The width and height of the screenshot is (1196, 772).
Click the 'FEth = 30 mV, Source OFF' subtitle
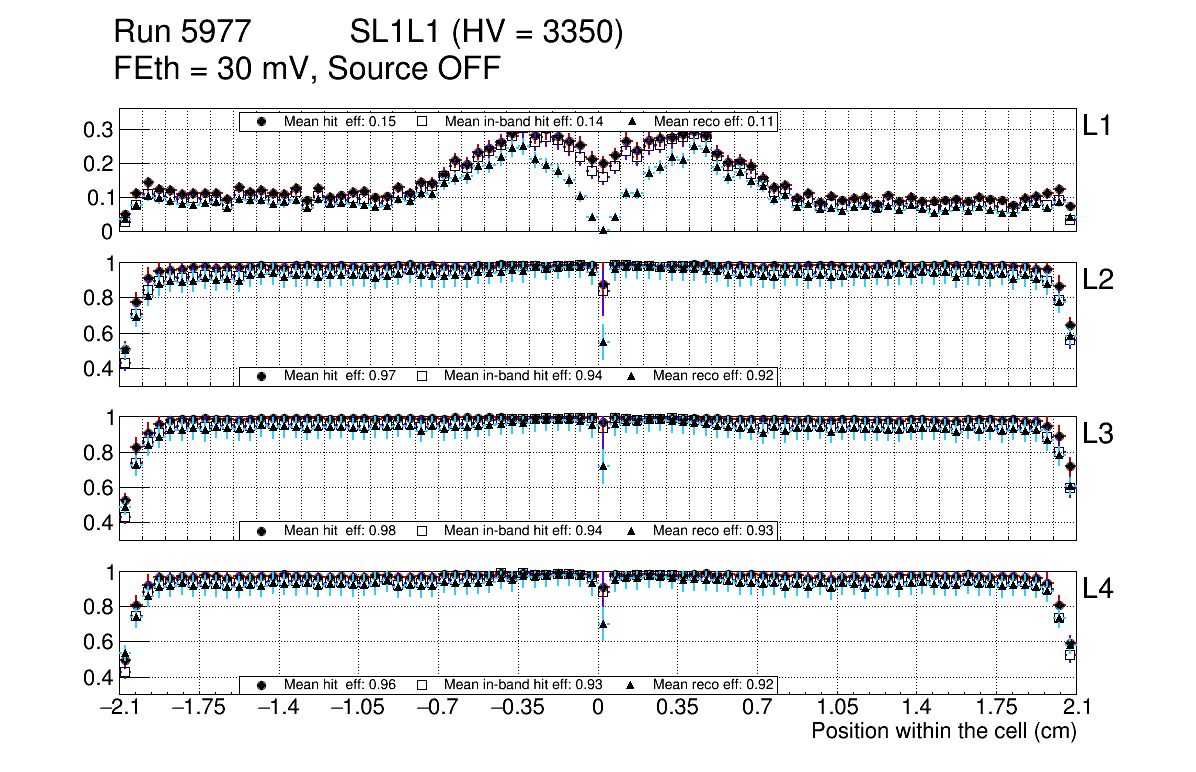(x=306, y=69)
